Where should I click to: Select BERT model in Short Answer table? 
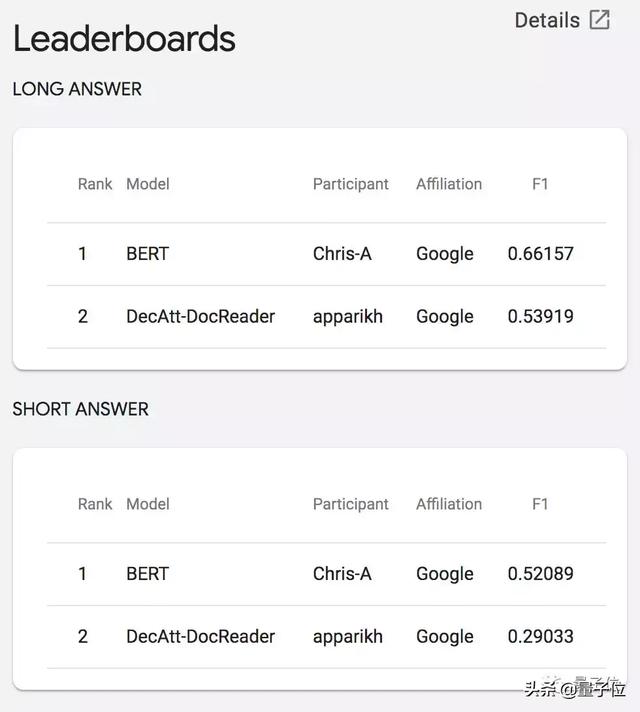click(148, 574)
